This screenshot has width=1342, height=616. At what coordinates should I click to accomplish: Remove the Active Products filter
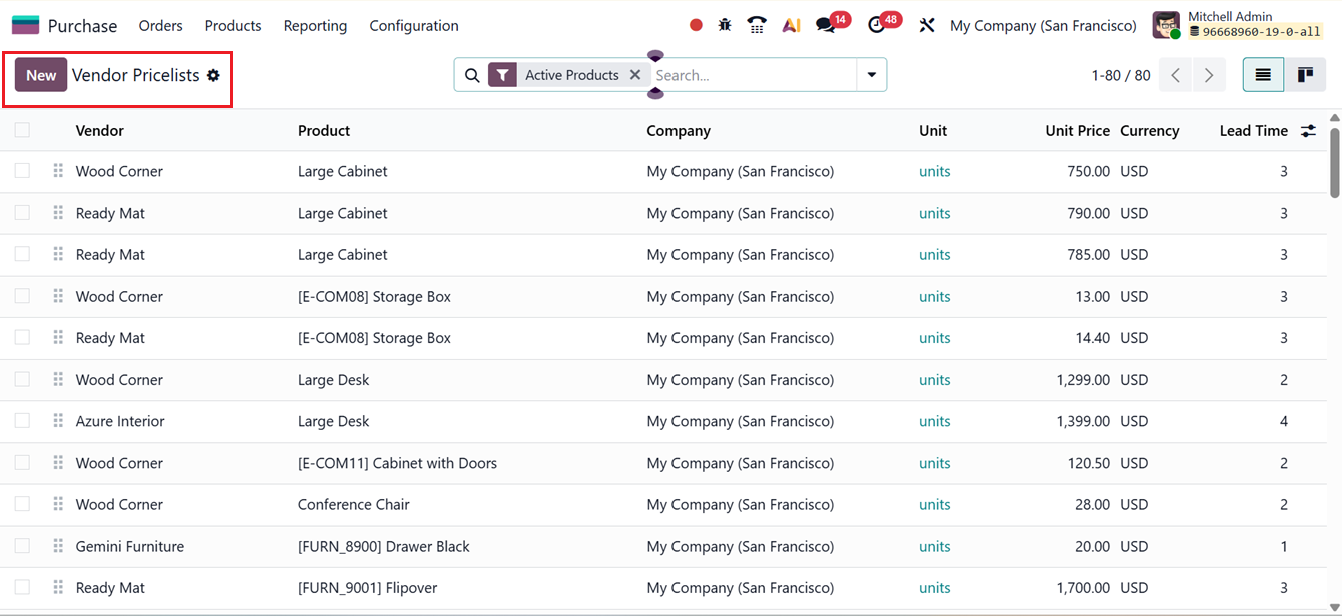pyautogui.click(x=635, y=75)
